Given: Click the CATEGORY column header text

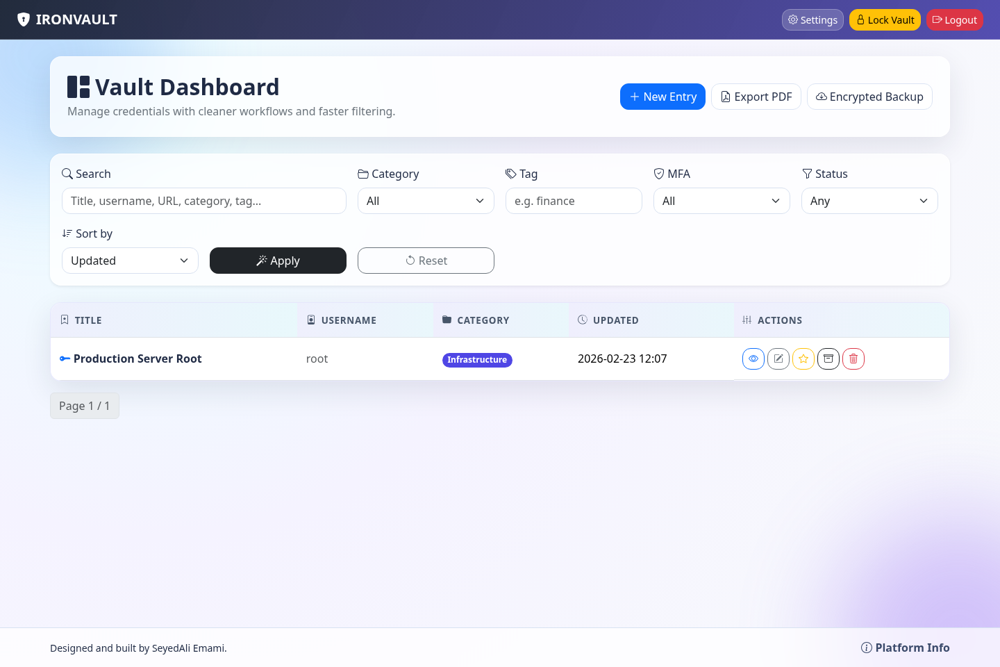Looking at the screenshot, I should tap(483, 320).
